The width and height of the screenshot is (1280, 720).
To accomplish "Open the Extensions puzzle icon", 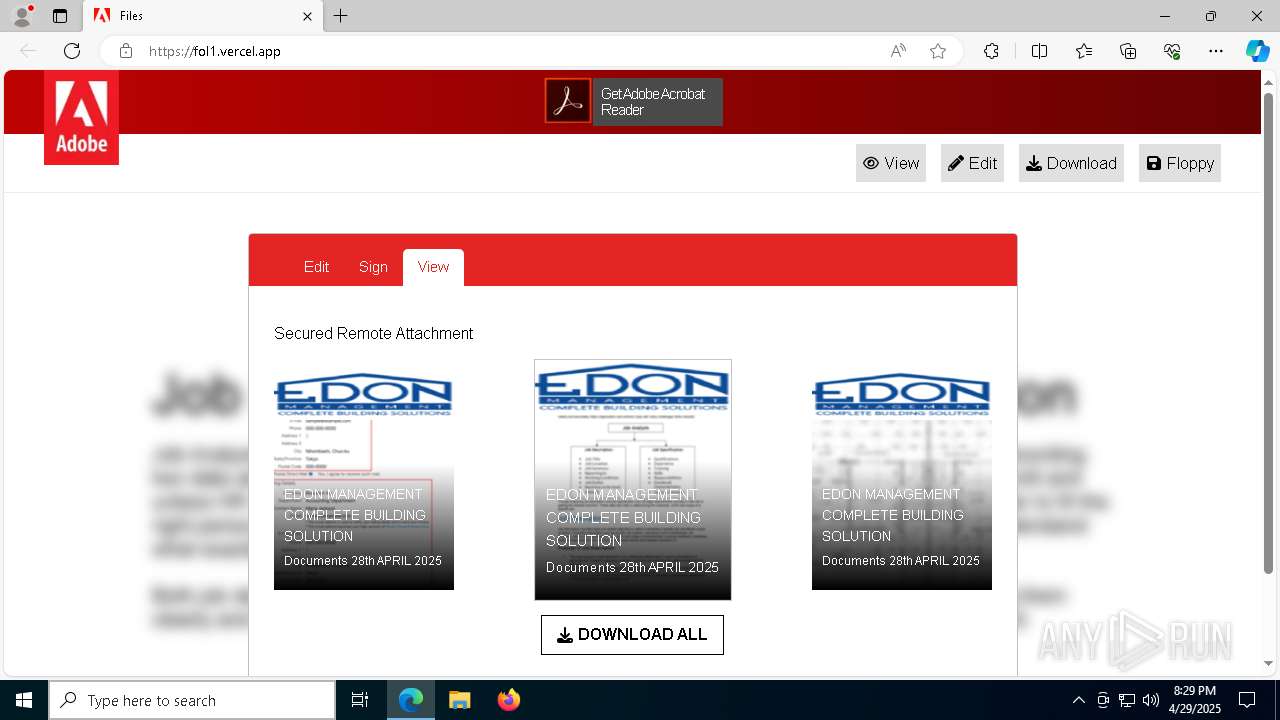I will point(991,51).
